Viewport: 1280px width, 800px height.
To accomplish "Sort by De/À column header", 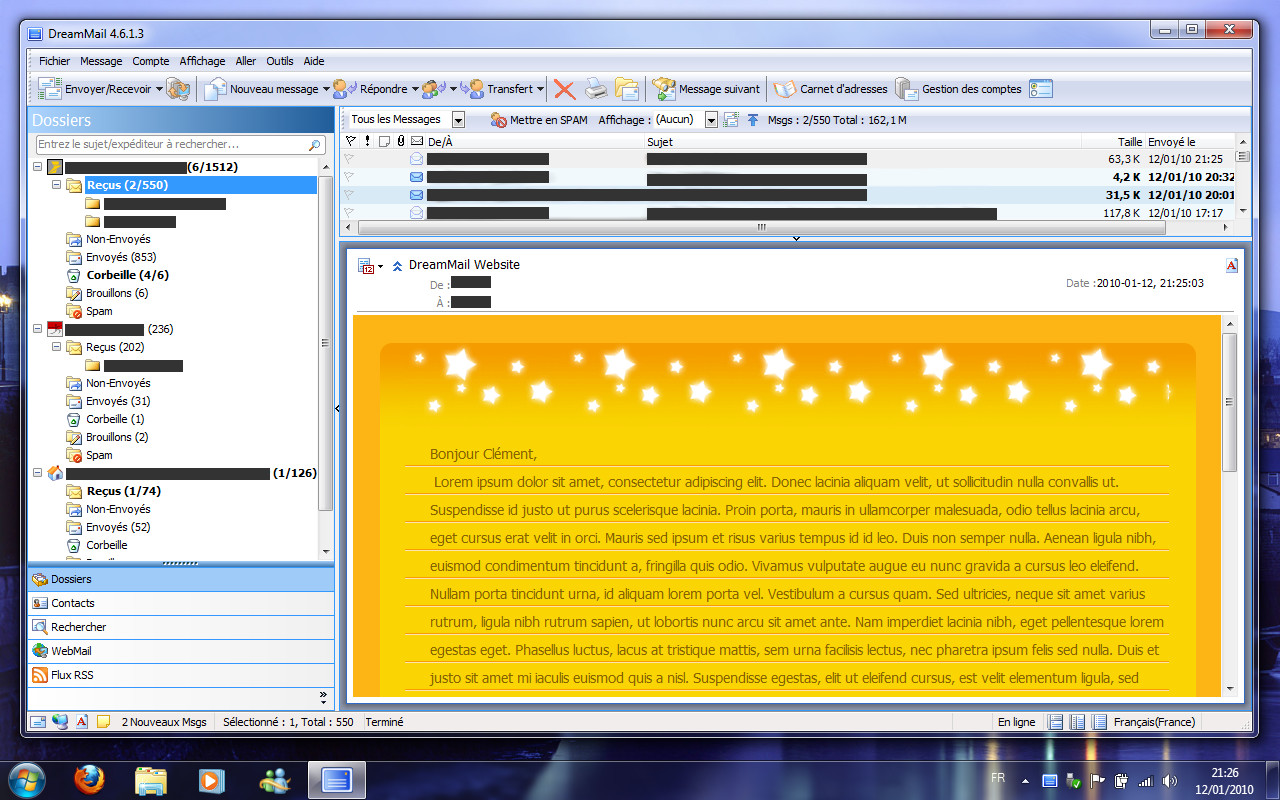I will [535, 142].
